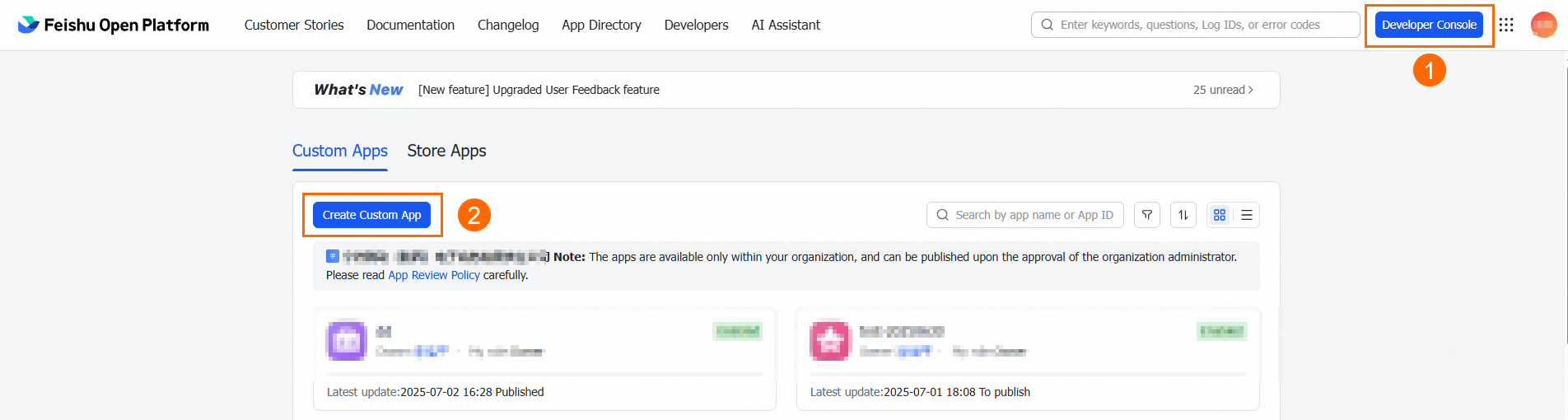Click the Developer Console button

[x=1429, y=25]
